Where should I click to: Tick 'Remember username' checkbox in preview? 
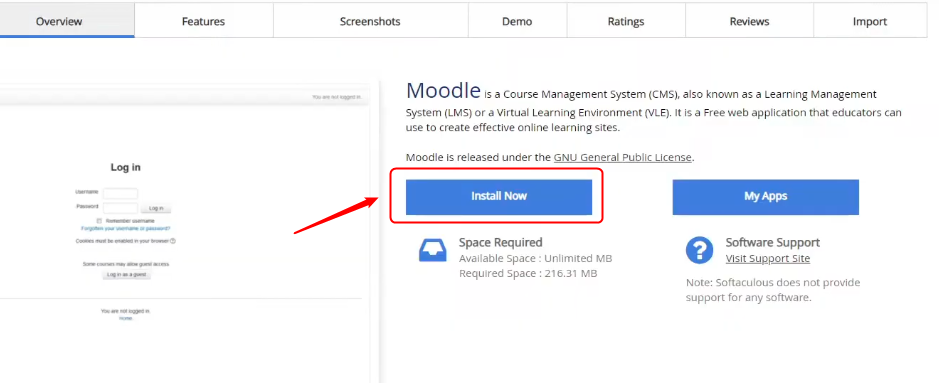pyautogui.click(x=99, y=221)
